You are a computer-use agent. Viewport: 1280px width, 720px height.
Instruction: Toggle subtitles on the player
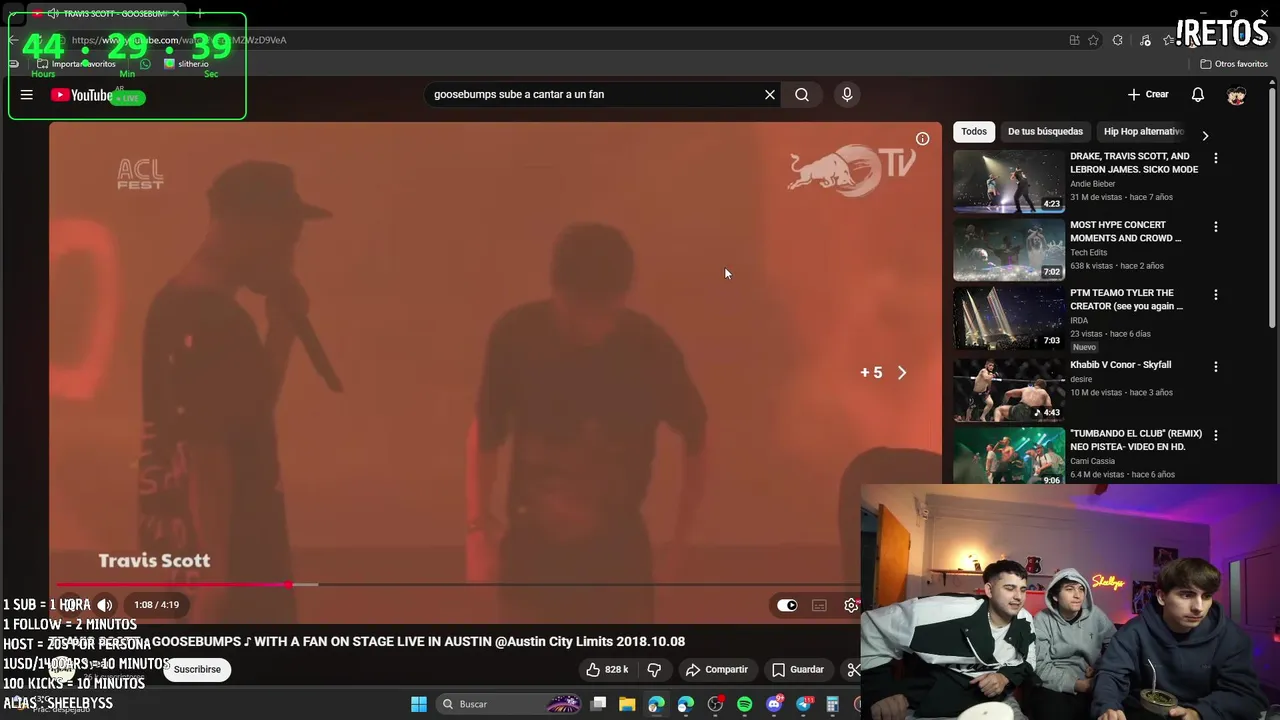tap(819, 605)
